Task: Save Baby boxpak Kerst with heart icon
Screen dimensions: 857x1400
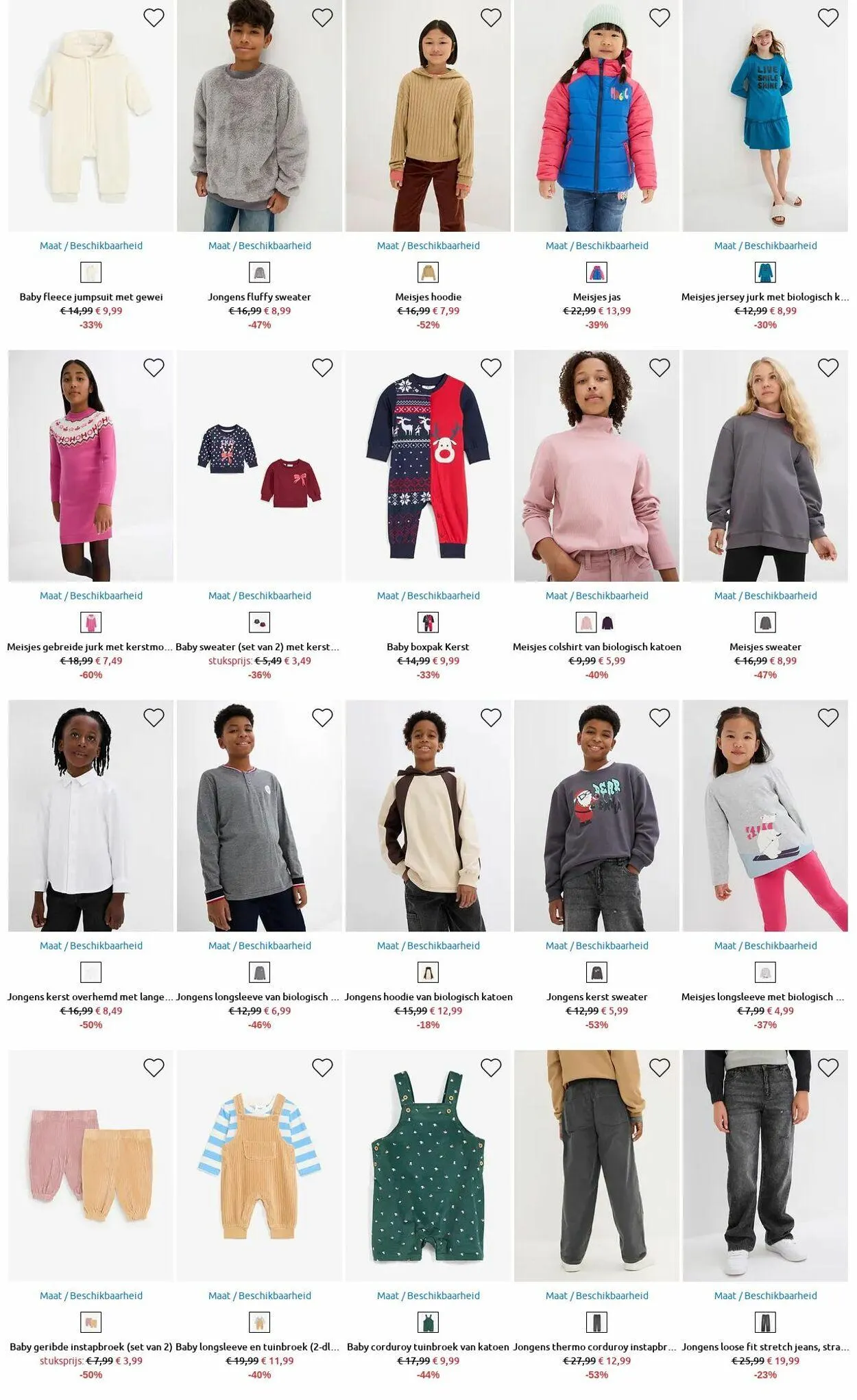Action: 491,368
